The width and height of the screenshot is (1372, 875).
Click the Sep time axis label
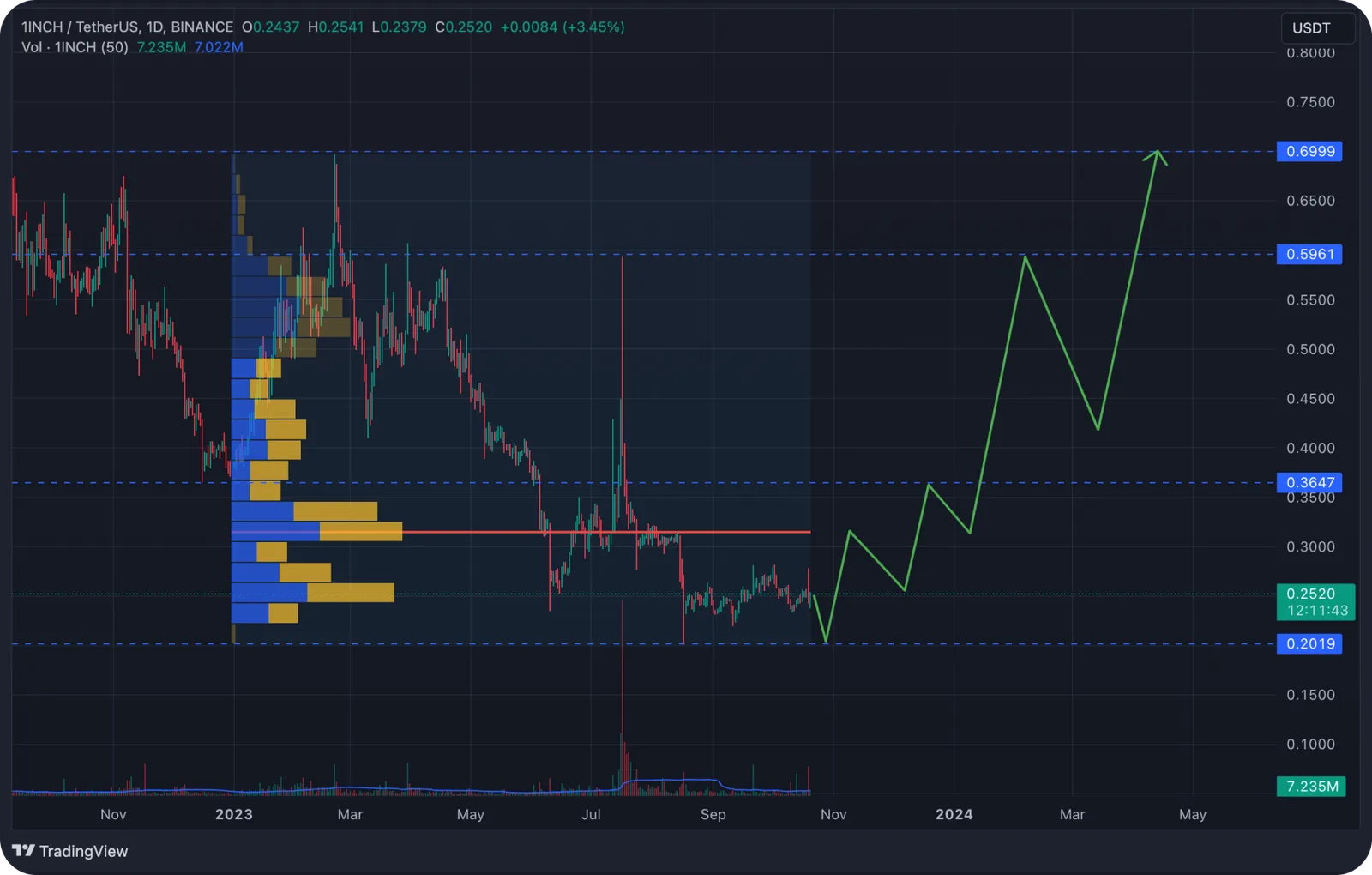713,814
